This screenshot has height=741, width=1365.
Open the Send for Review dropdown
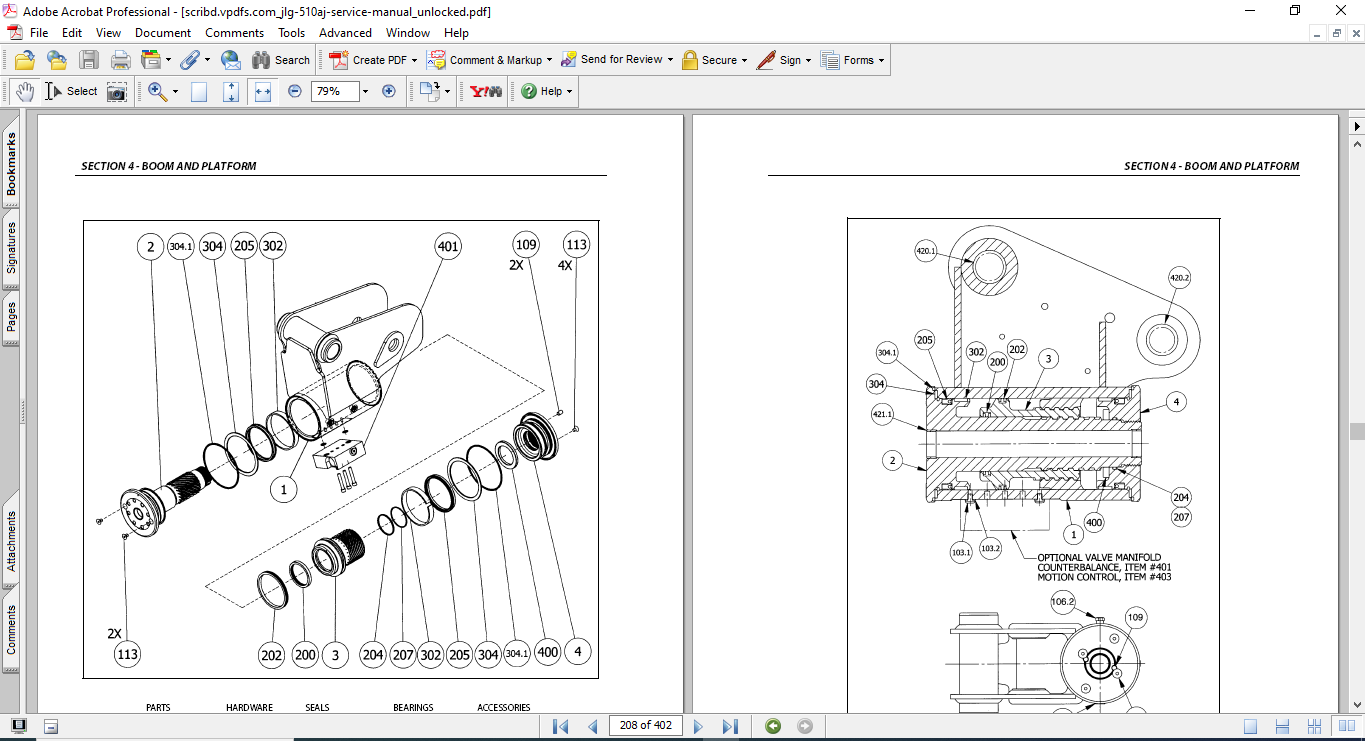tap(670, 61)
